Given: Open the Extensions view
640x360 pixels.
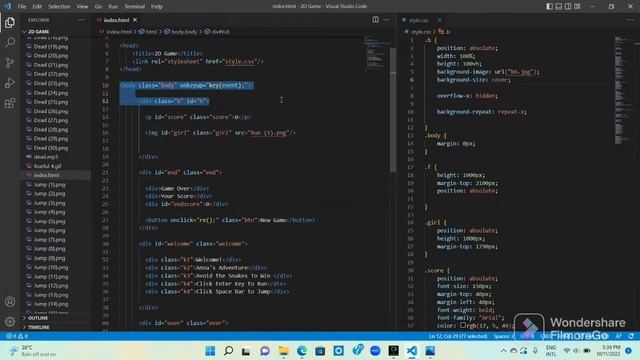Looking at the screenshot, I should (x=10, y=103).
